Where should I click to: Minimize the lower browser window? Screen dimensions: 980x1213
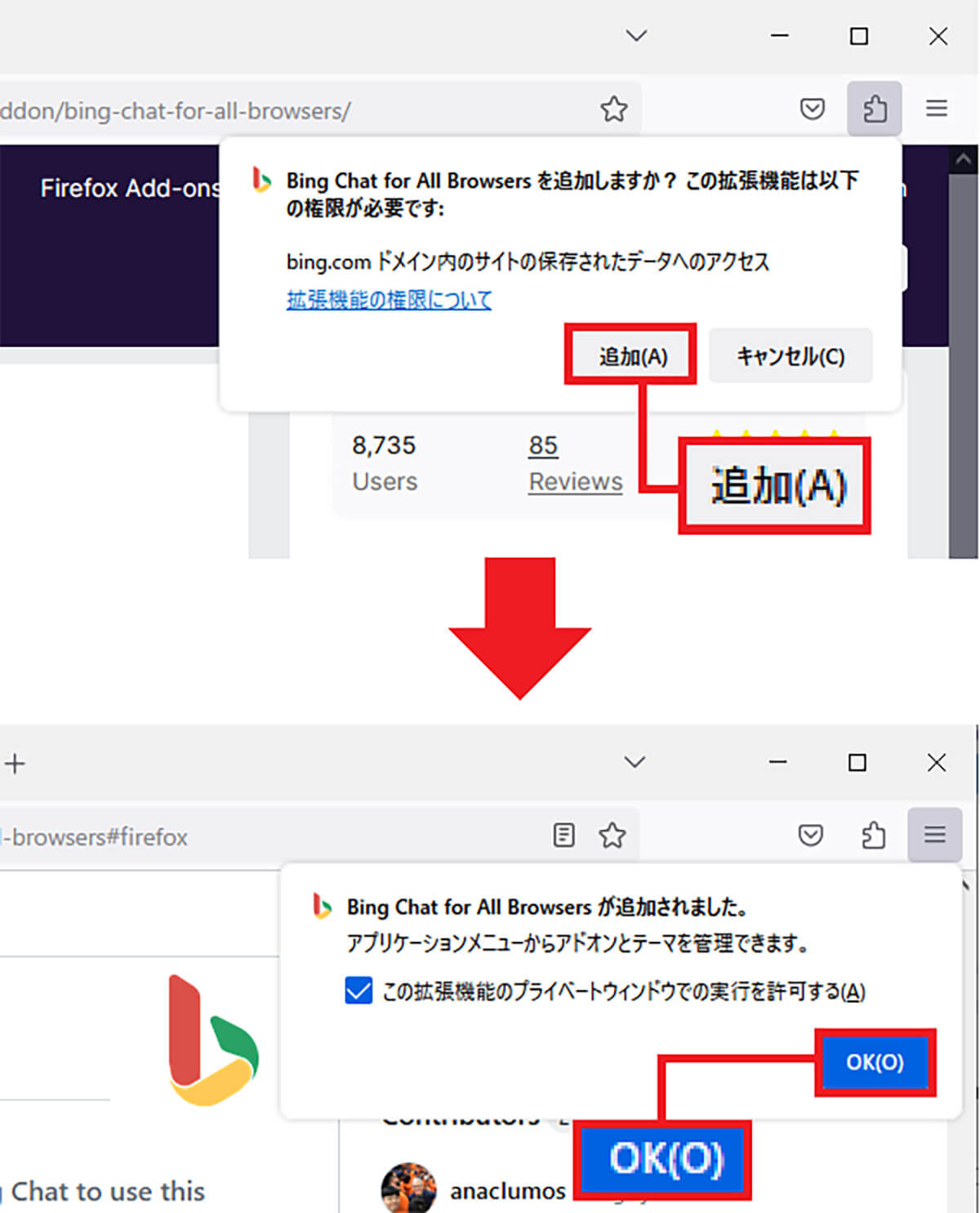(x=778, y=762)
